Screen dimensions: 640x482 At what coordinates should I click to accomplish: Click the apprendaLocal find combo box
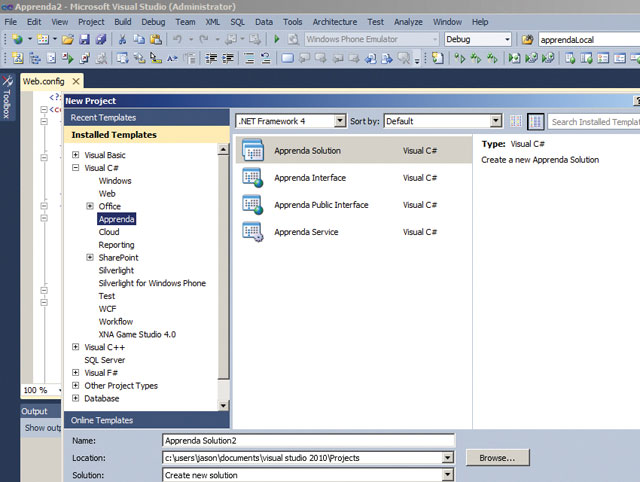[x=589, y=40]
